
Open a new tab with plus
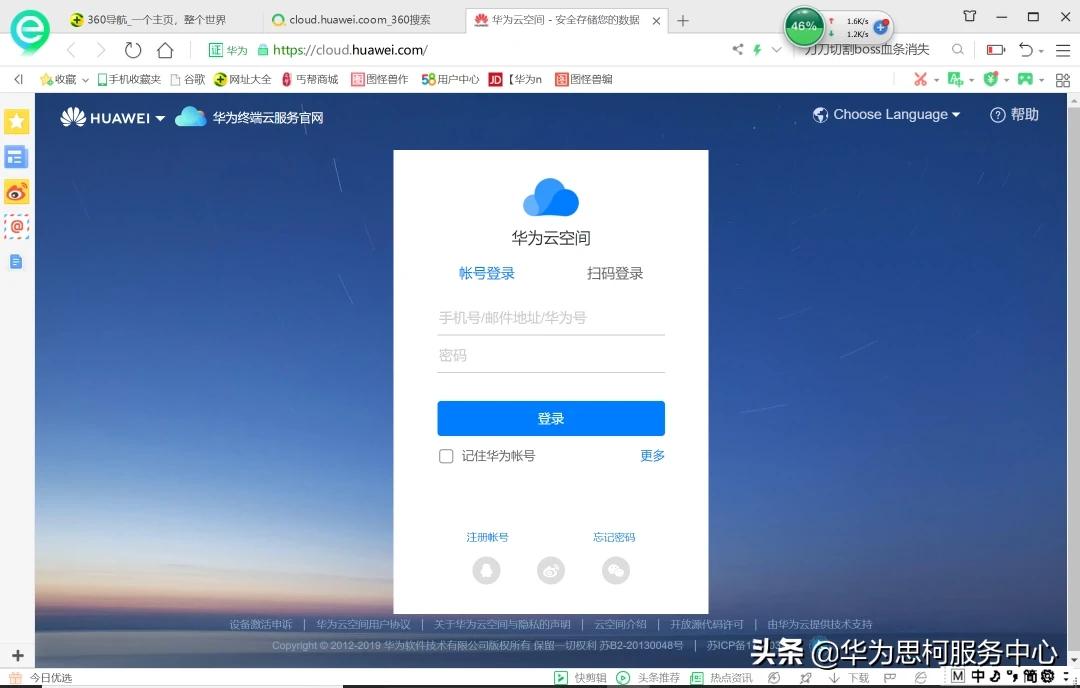click(x=683, y=21)
